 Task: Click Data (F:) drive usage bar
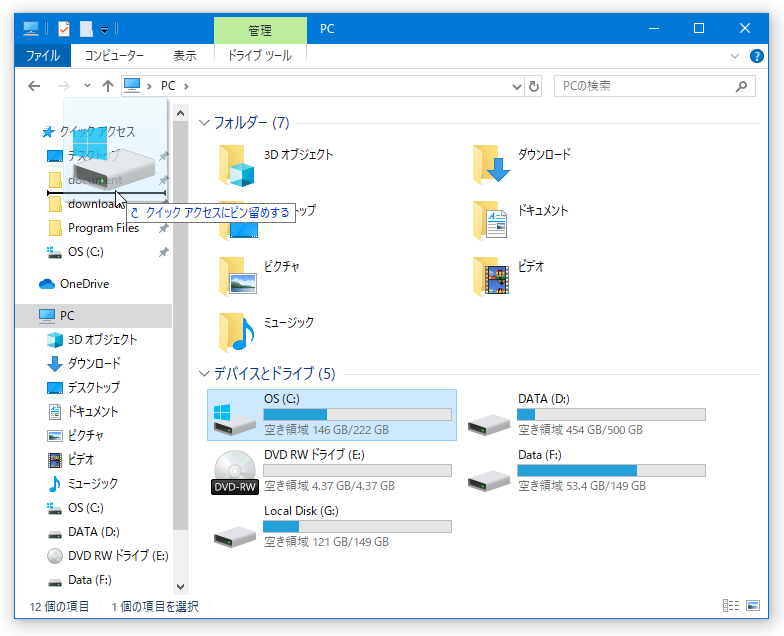point(612,470)
